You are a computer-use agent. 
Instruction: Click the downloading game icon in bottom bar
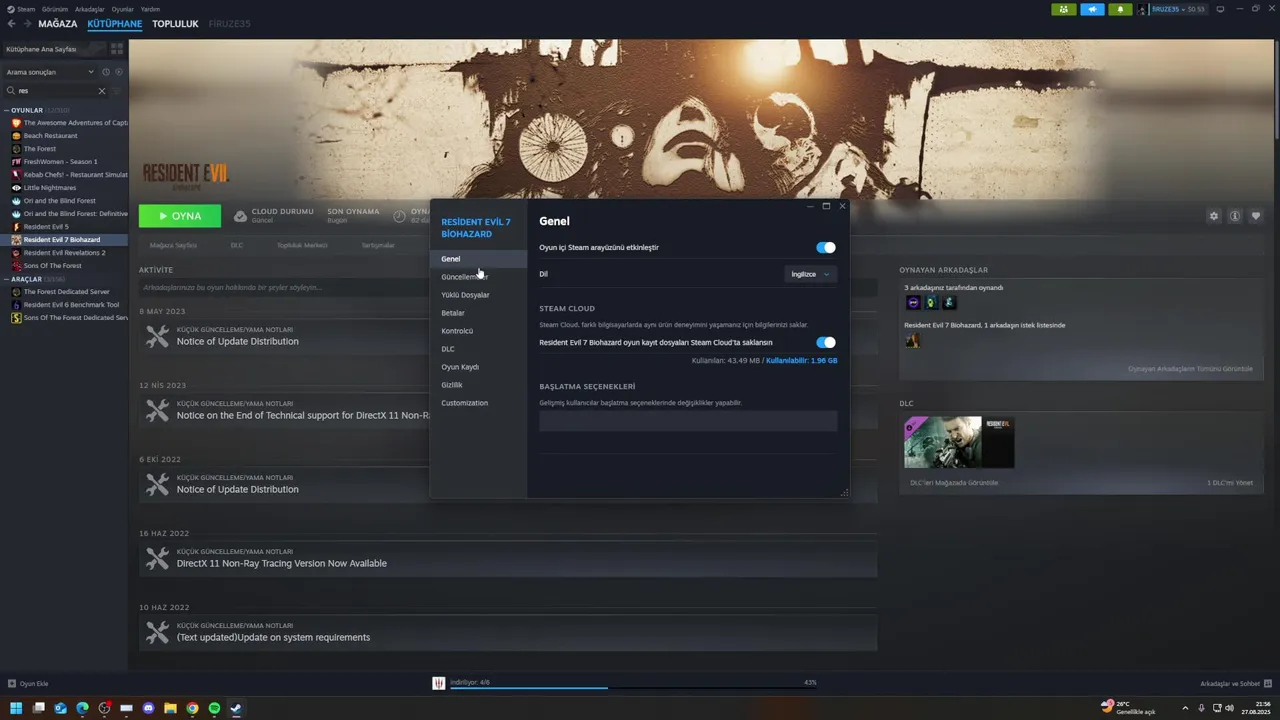[438, 683]
